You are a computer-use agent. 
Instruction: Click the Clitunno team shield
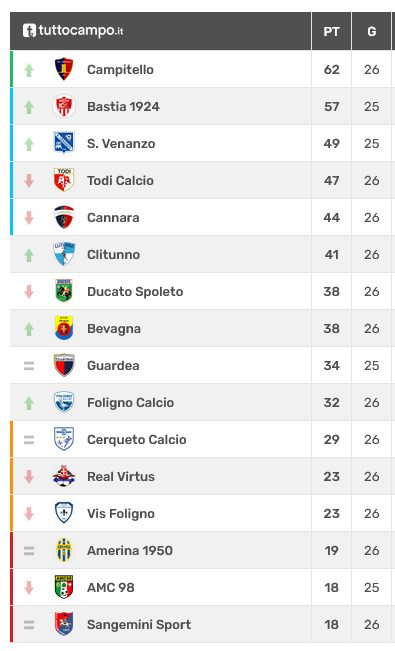click(64, 254)
